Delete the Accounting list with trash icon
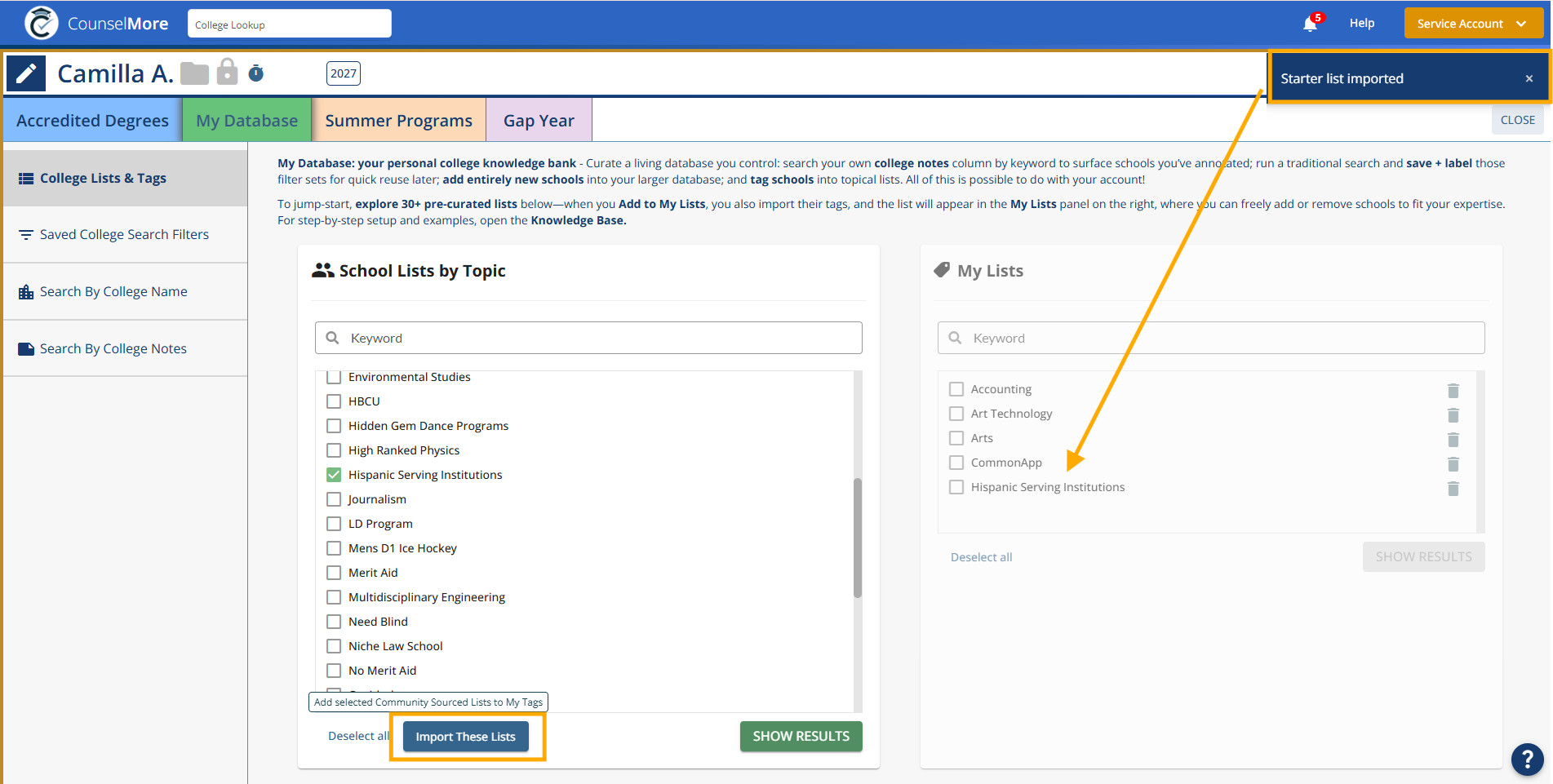This screenshot has width=1553, height=784. 1453,390
